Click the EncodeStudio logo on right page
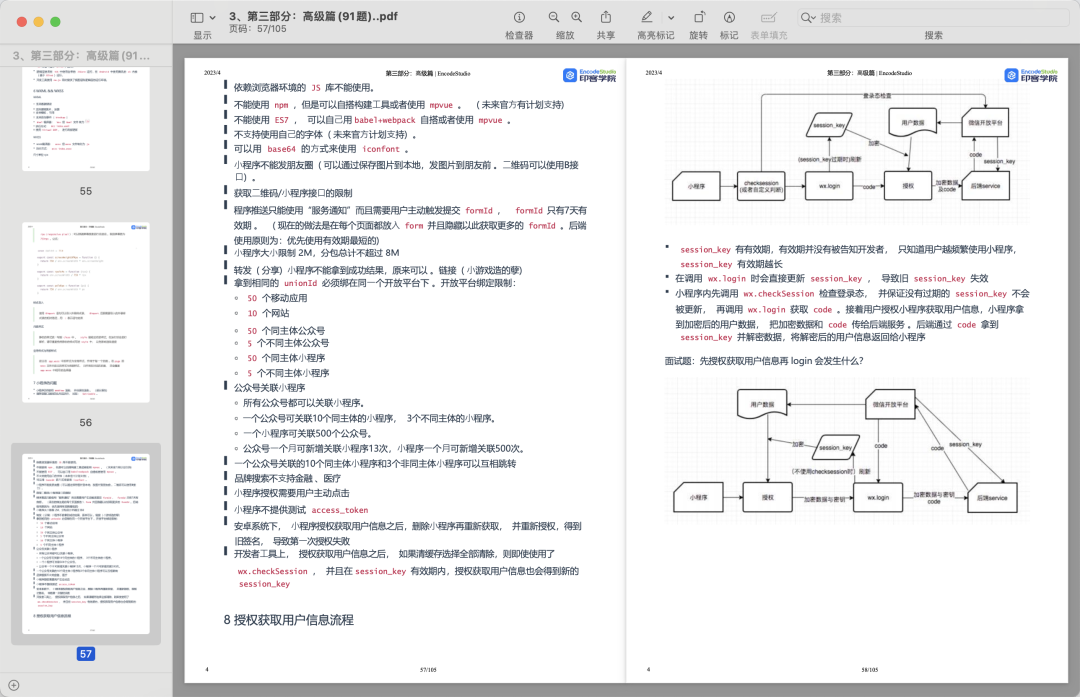 pos(1031,75)
